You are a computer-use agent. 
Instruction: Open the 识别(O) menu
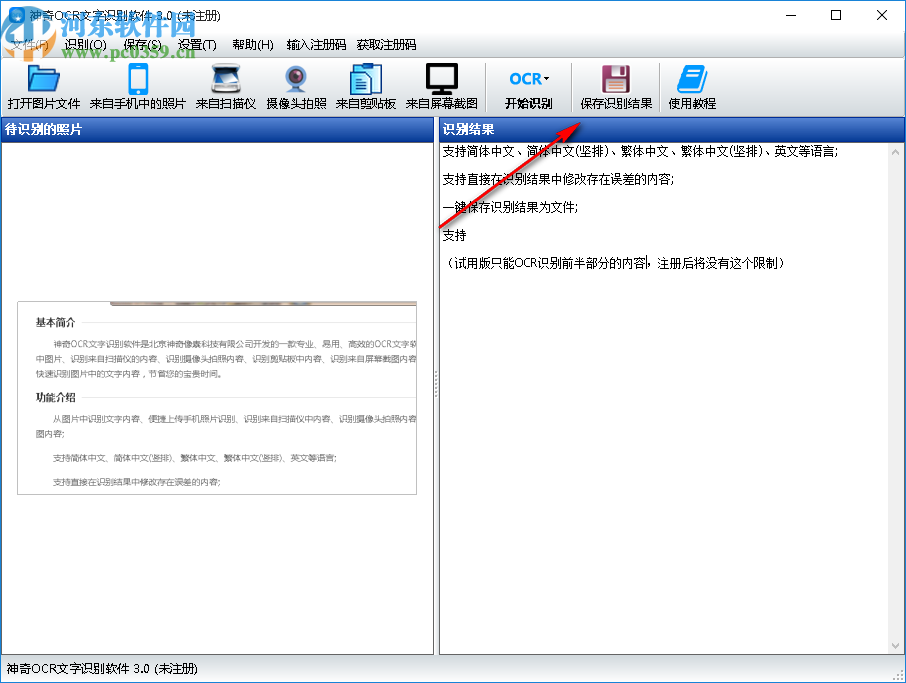coord(86,44)
